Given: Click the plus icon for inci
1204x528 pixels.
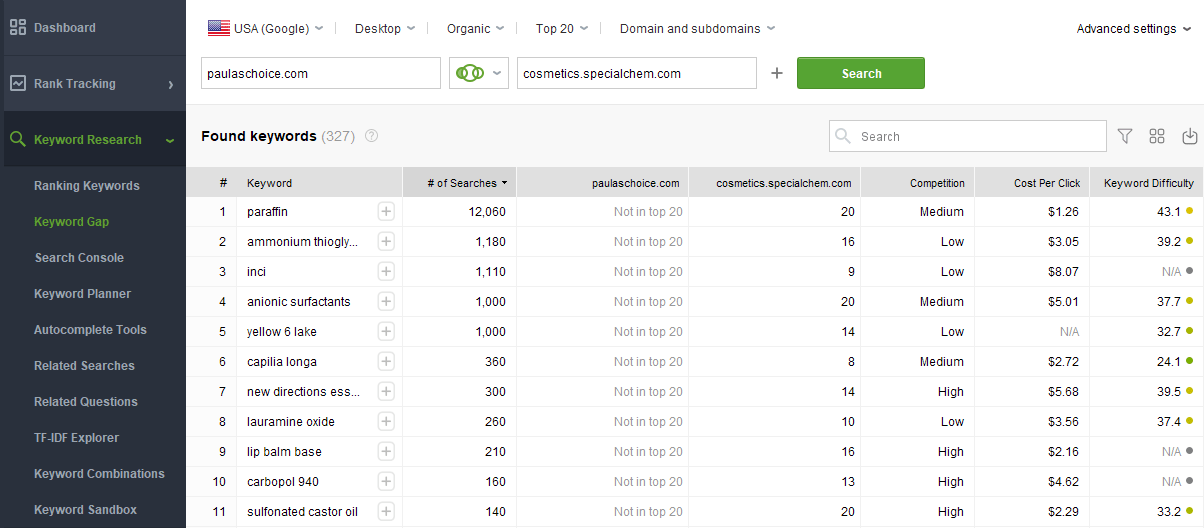Looking at the screenshot, I should tap(386, 271).
